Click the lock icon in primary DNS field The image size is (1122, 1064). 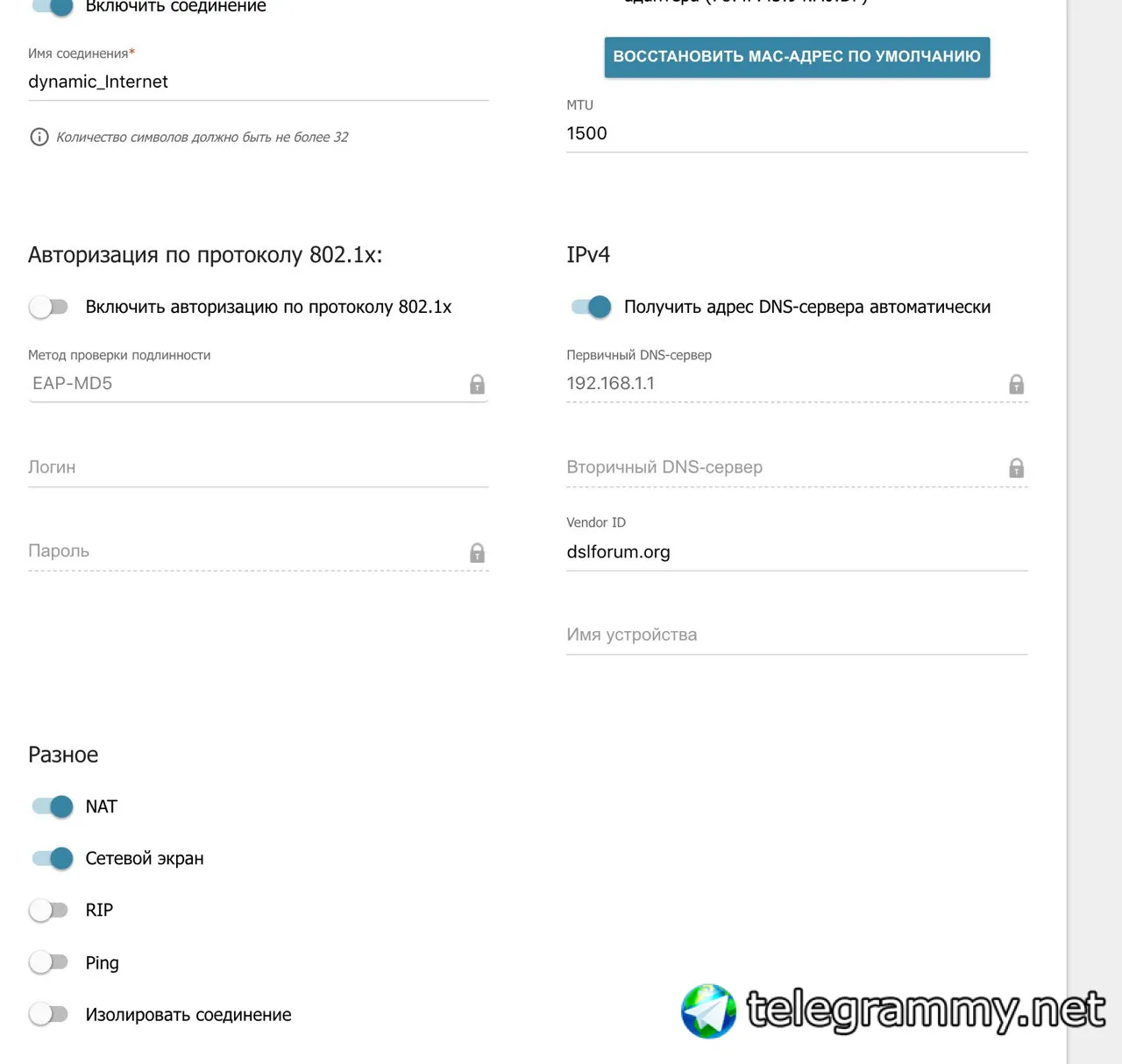[1016, 384]
